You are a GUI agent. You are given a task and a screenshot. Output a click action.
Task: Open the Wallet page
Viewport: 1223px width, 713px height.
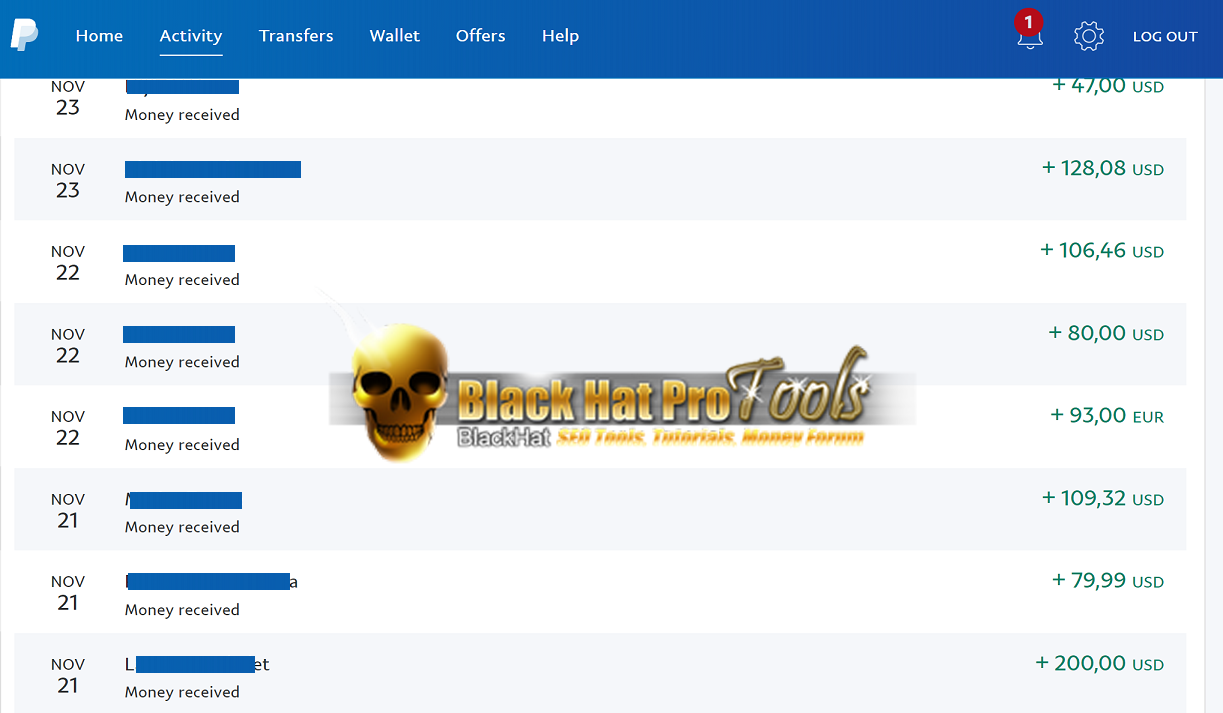395,35
